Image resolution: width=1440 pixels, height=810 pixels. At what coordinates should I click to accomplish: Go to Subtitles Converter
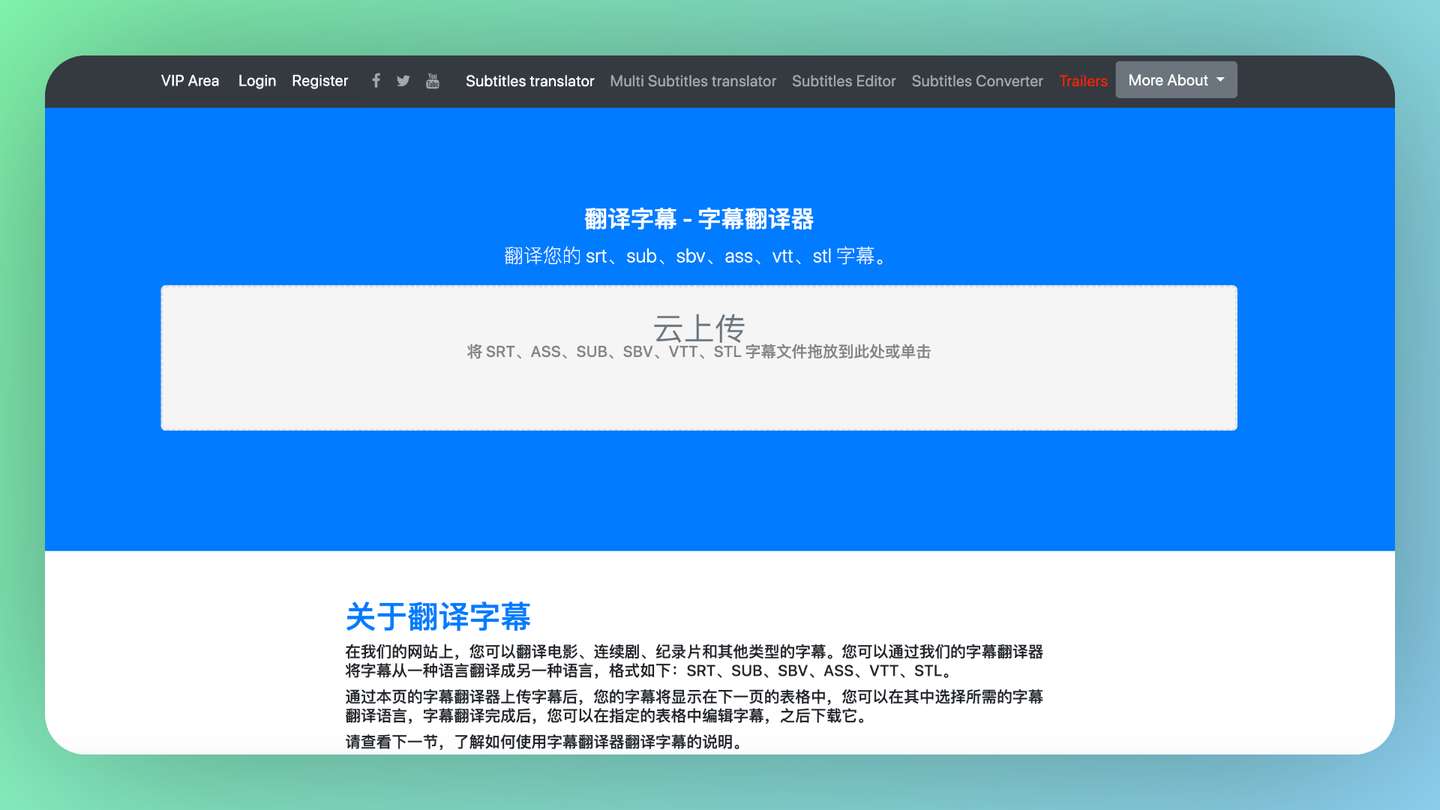(x=977, y=81)
